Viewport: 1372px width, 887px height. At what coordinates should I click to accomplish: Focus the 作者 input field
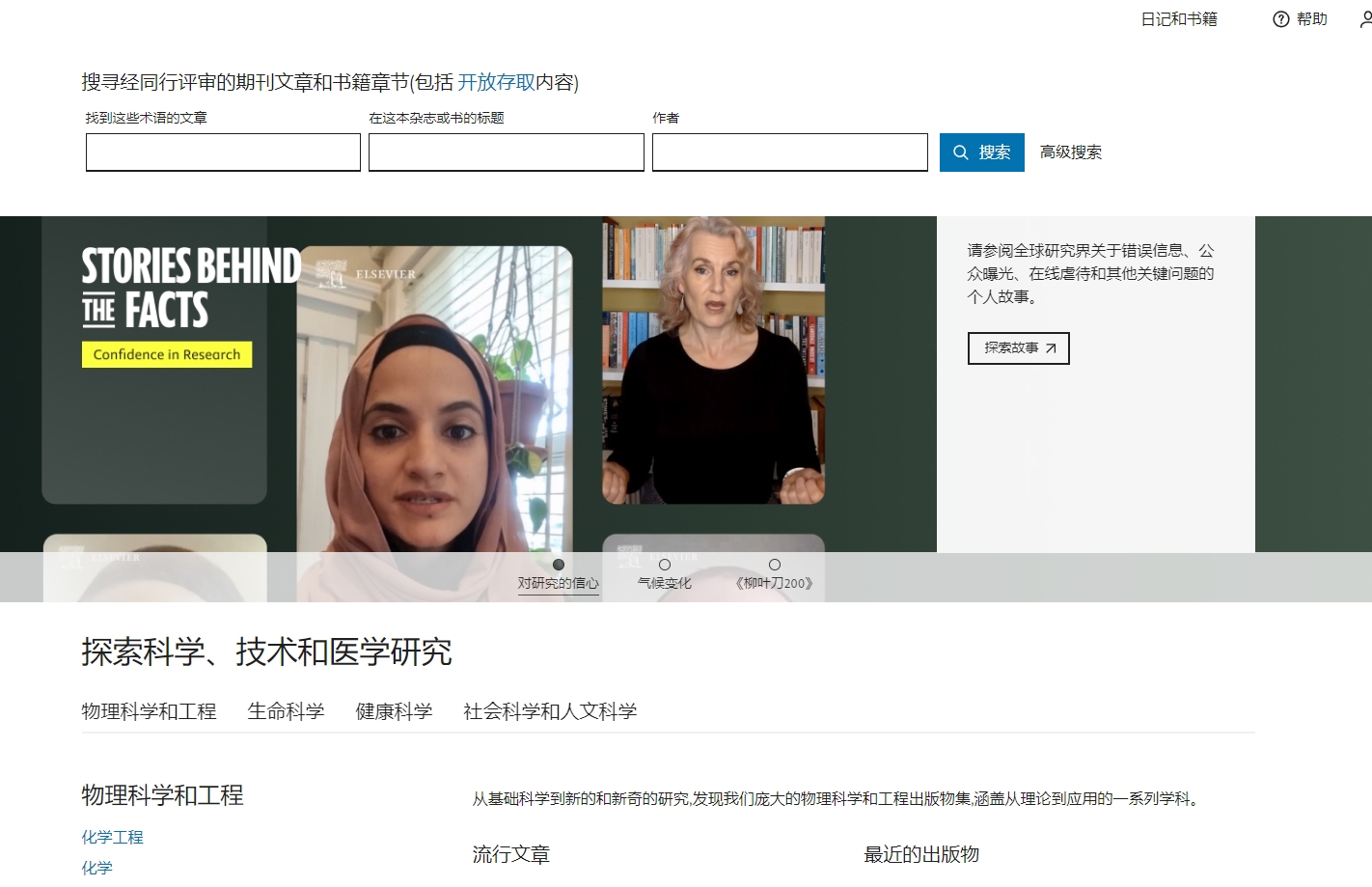[x=790, y=152]
